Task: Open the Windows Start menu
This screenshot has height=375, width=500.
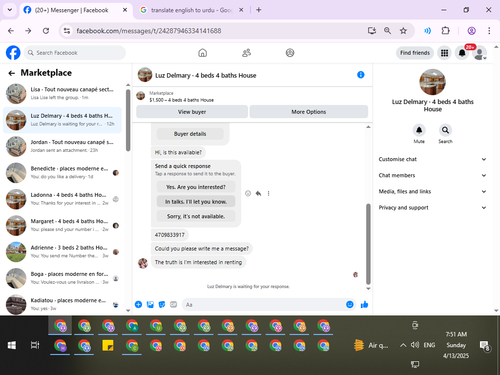Action: click(x=12, y=345)
